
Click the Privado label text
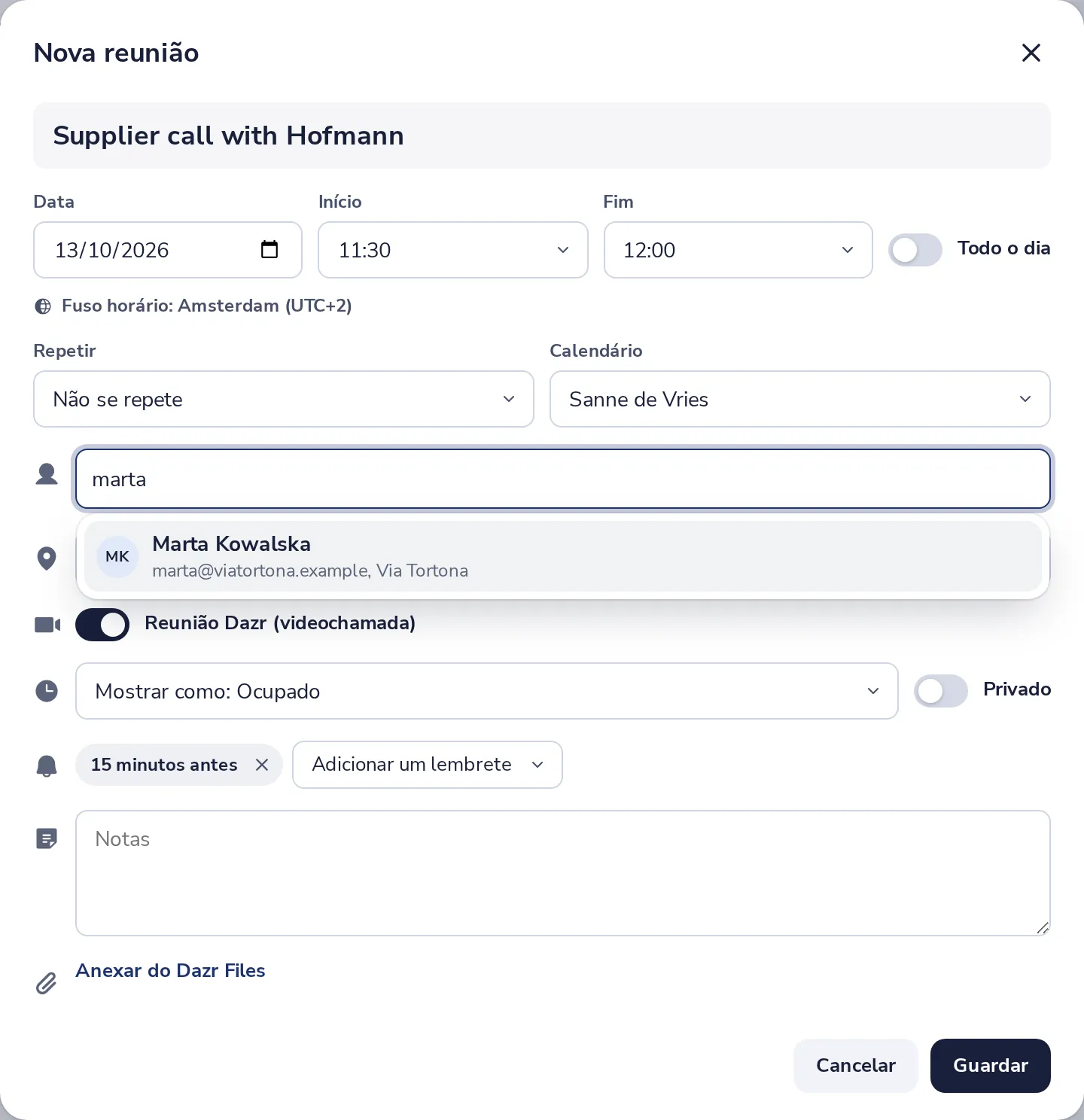coord(1017,689)
